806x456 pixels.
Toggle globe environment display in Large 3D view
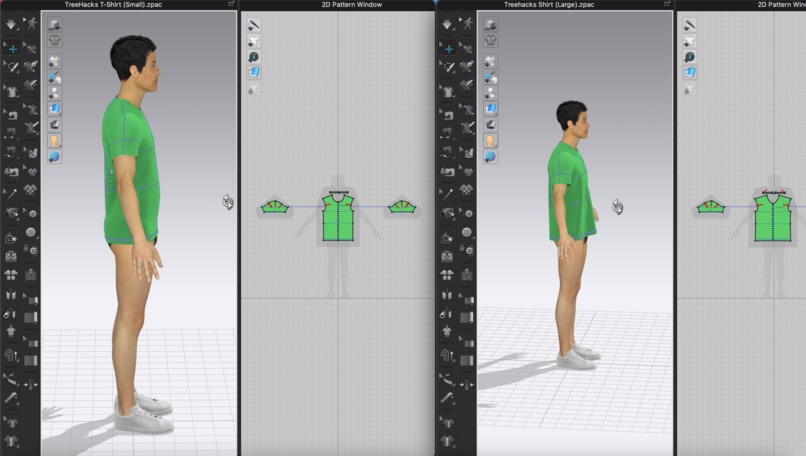coord(490,156)
